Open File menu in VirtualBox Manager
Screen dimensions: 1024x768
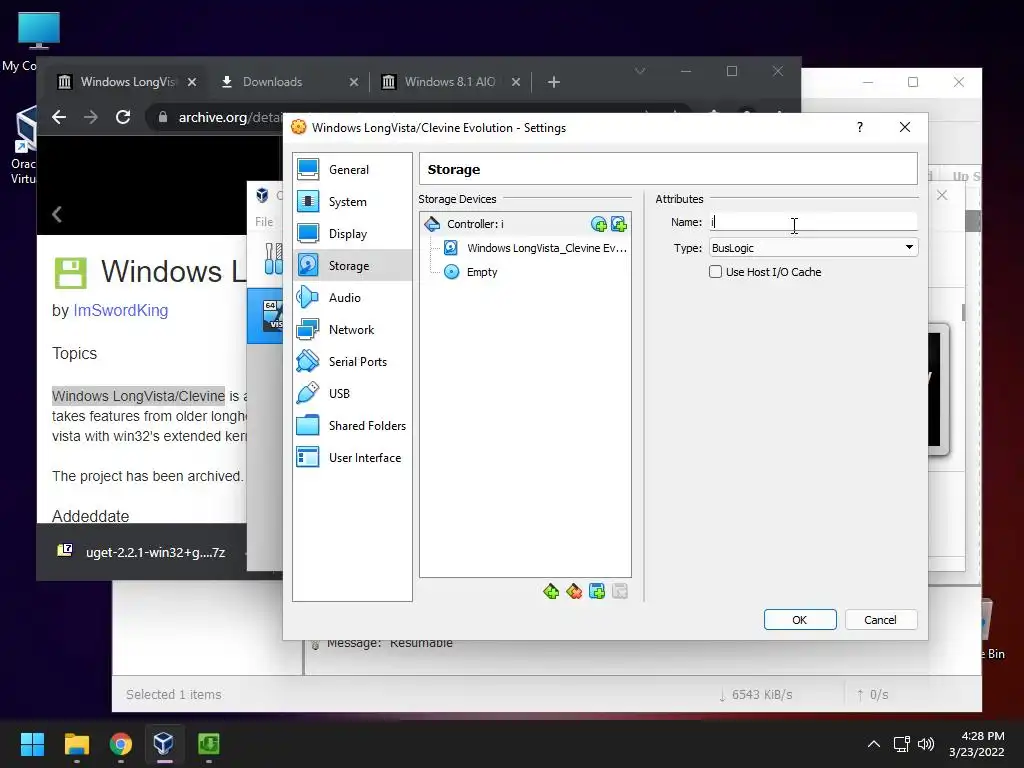click(x=264, y=222)
